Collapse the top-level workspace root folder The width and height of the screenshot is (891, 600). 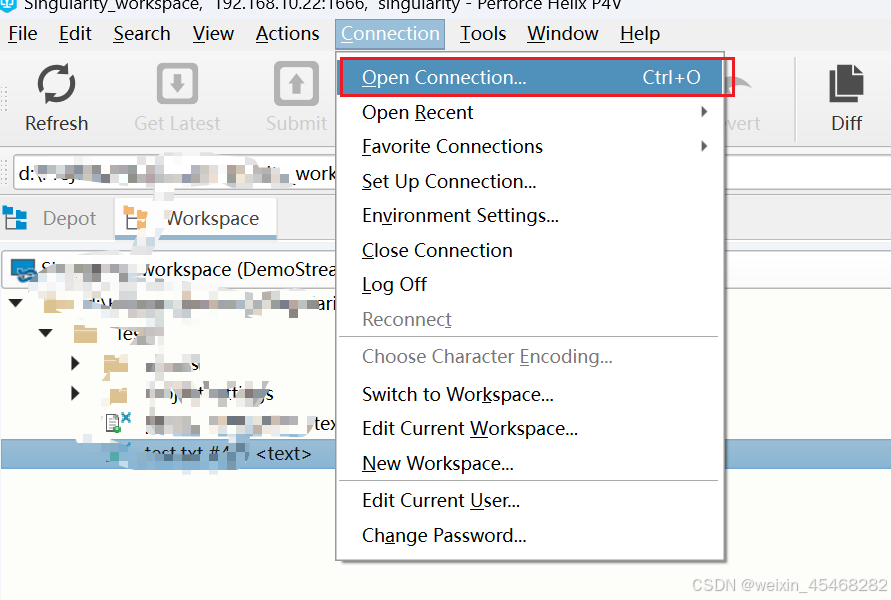point(16,303)
